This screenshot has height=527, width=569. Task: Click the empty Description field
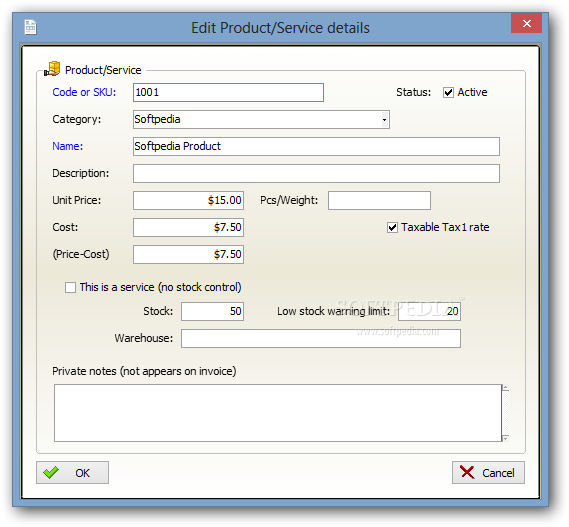(316, 173)
